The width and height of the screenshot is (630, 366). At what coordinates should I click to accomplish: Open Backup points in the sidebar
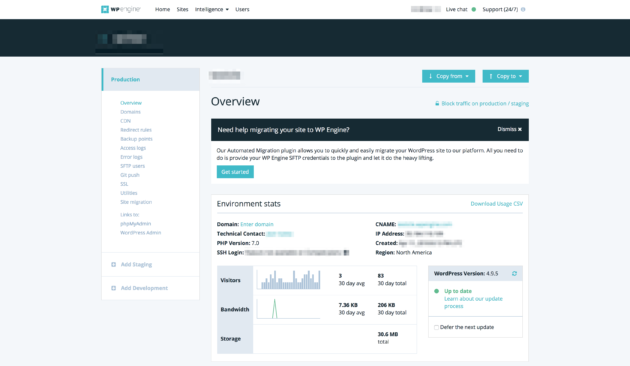136,139
